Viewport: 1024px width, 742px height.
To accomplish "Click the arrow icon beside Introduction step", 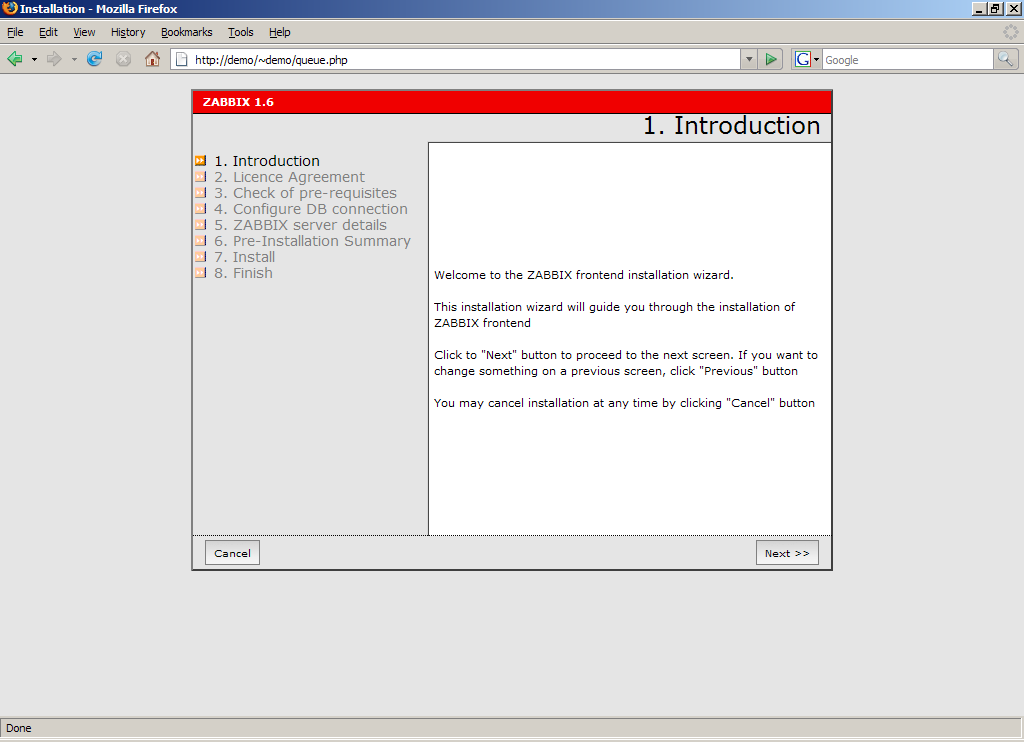I will (200, 161).
